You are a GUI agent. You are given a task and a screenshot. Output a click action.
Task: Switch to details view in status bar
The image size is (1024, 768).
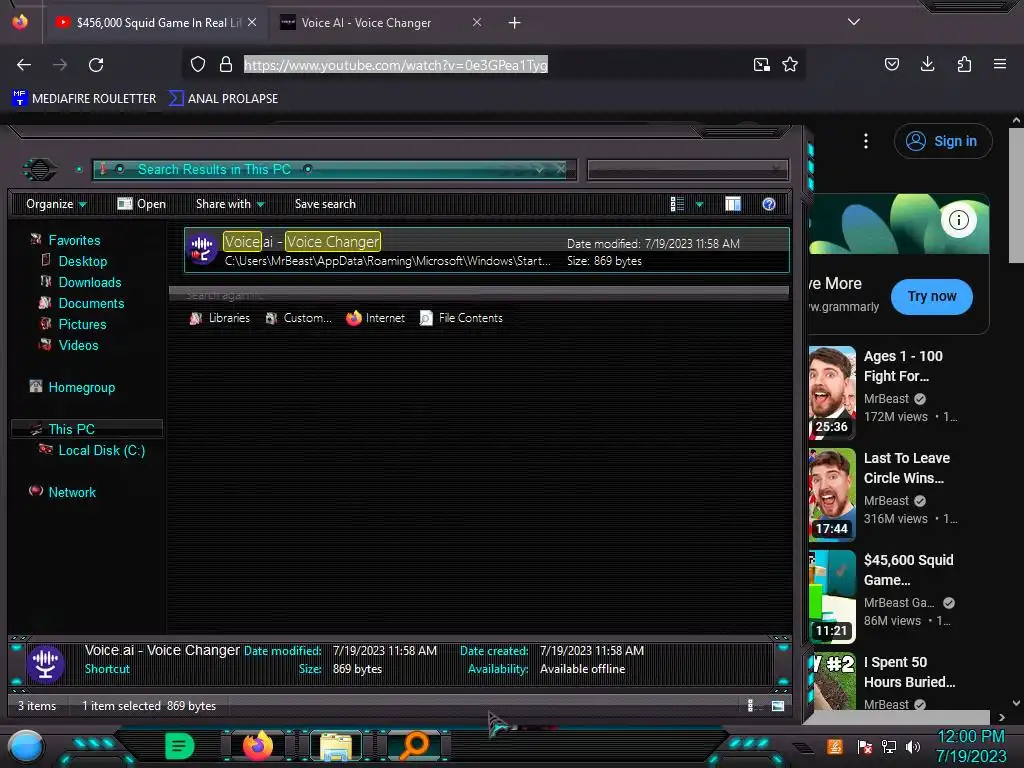click(x=750, y=705)
